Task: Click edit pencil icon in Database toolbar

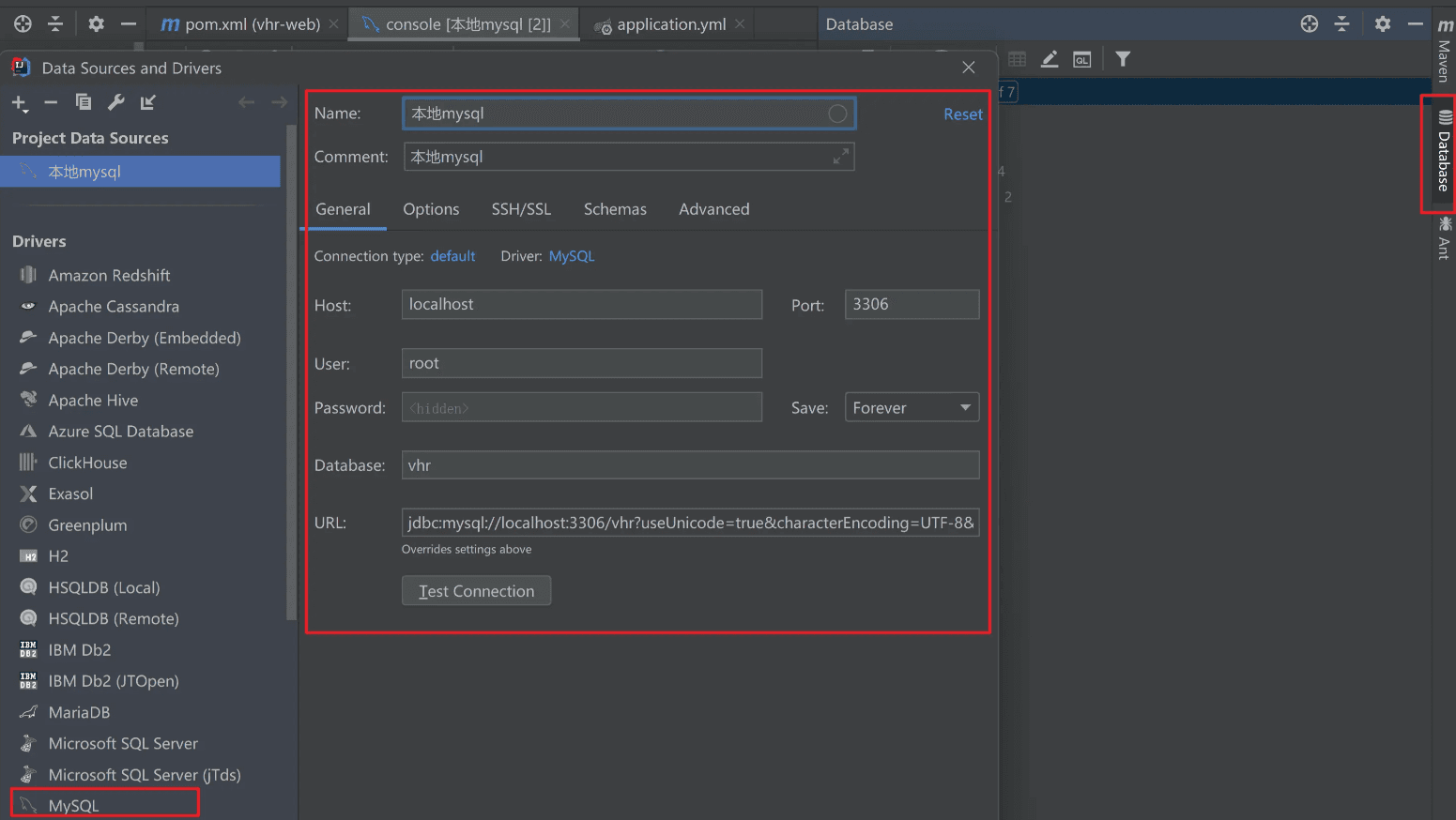Action: 1050,59
